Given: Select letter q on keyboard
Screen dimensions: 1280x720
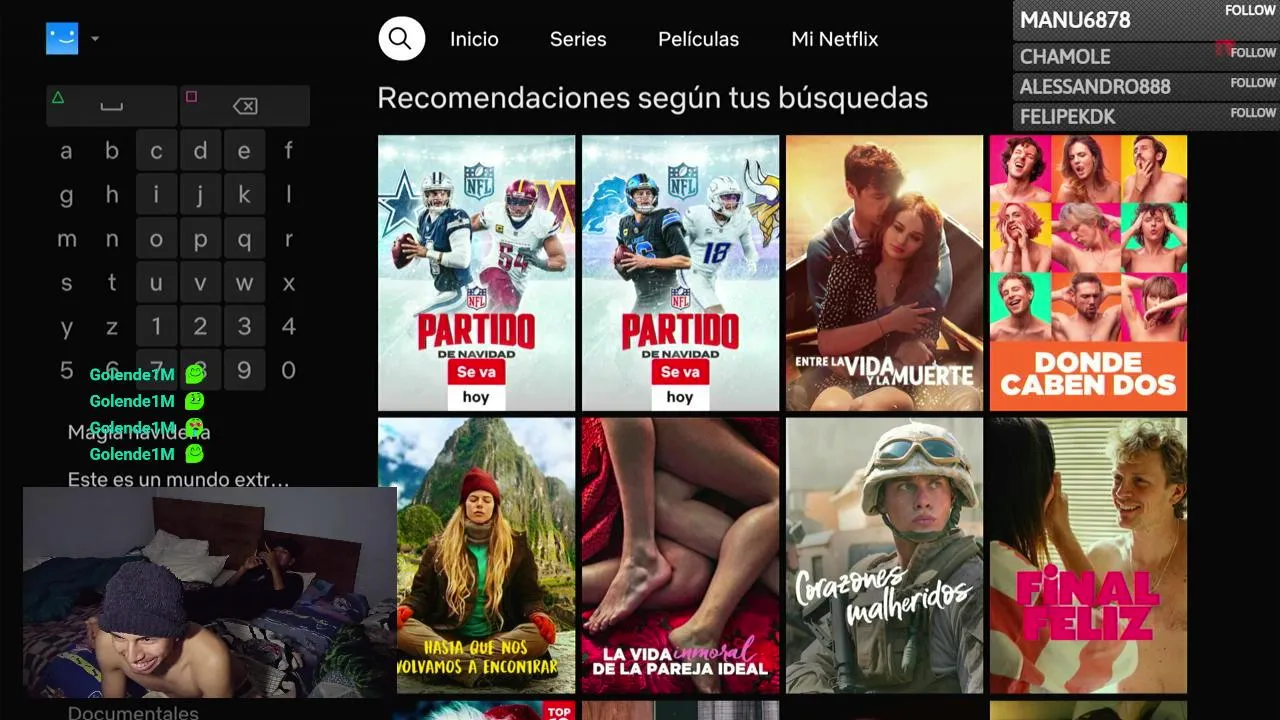Looking at the screenshot, I should click(x=244, y=239).
